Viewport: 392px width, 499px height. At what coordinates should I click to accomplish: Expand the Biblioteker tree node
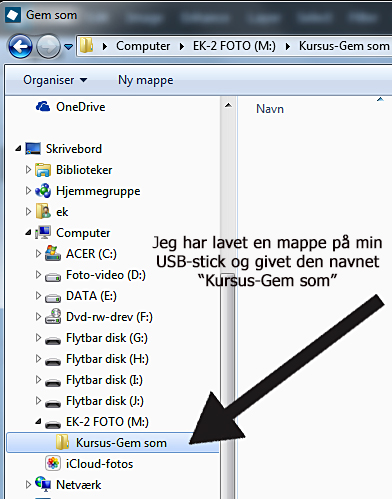(x=28, y=170)
